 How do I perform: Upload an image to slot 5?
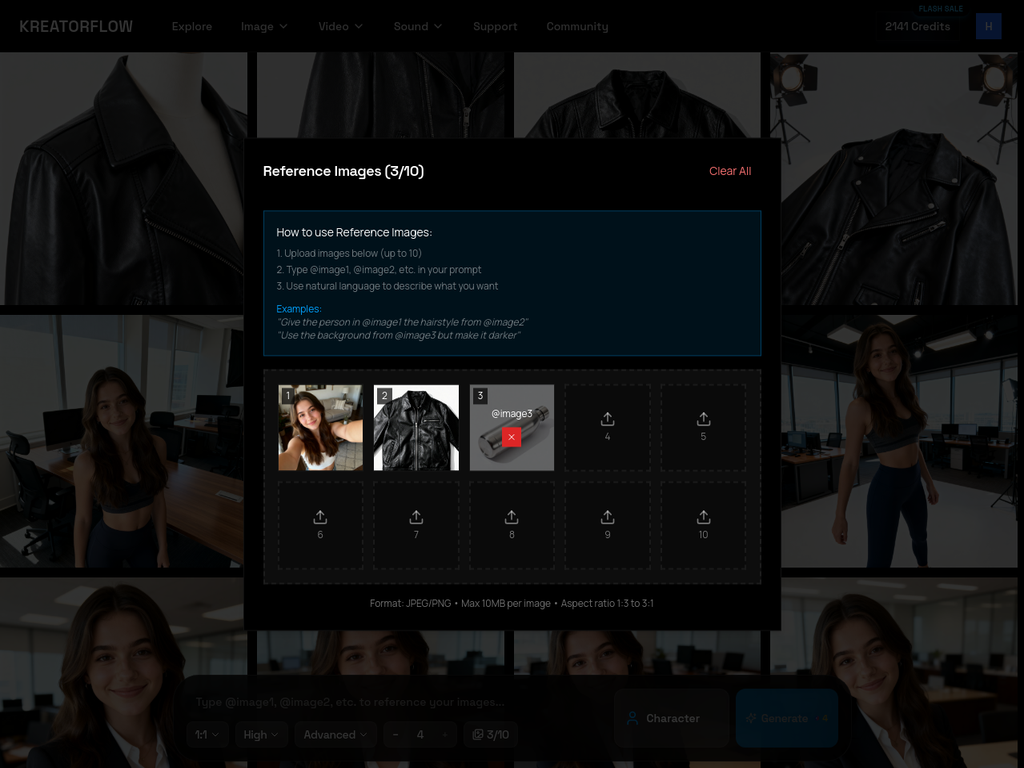click(x=703, y=427)
